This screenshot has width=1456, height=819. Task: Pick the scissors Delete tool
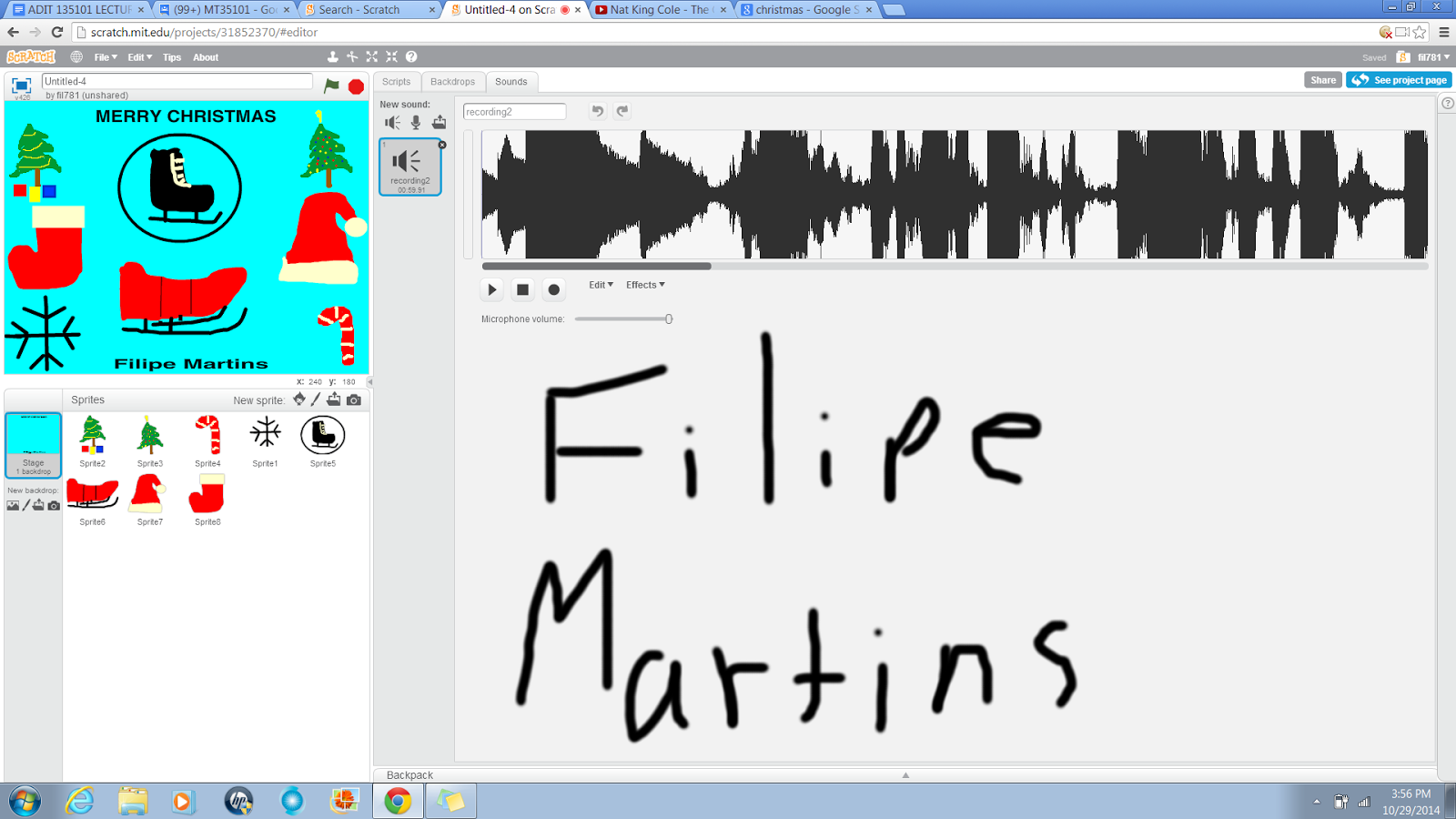(x=352, y=56)
